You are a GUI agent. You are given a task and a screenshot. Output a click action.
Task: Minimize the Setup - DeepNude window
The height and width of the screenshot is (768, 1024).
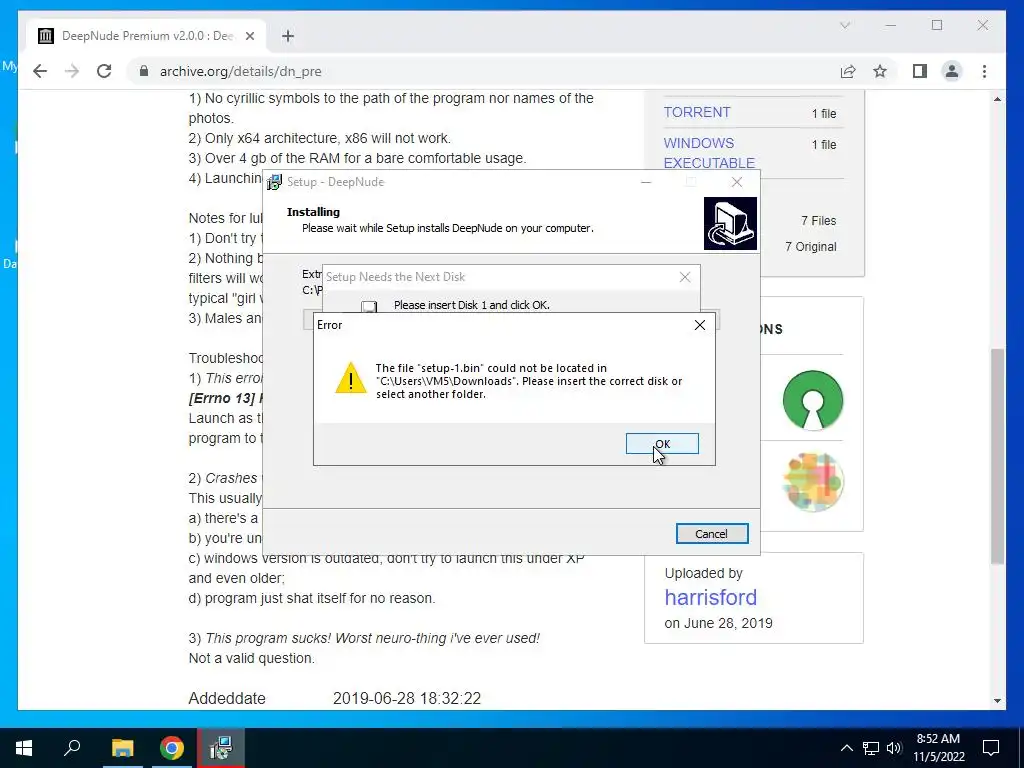click(646, 182)
